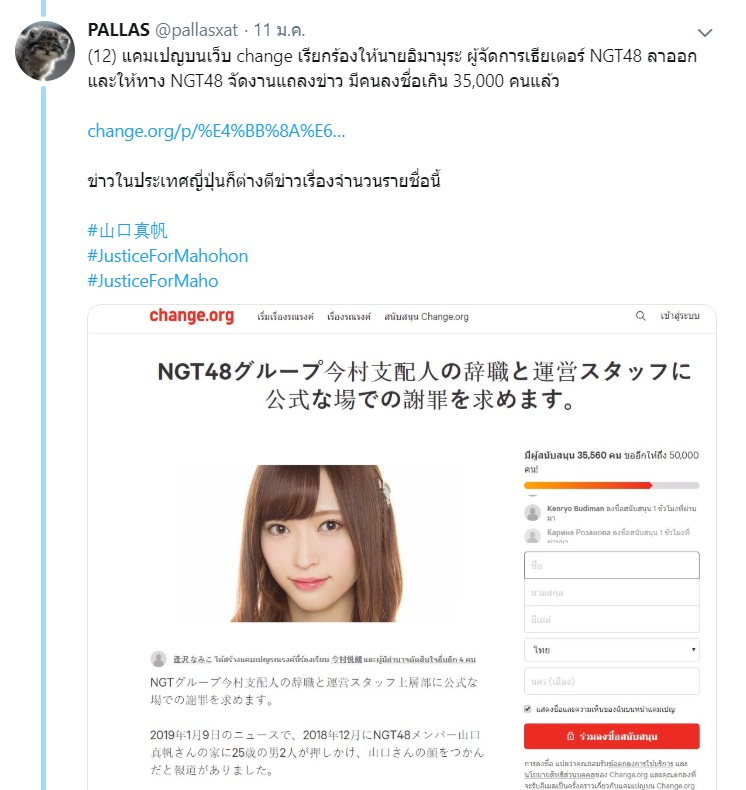Open PALLAS profile avatar picture
The height and width of the screenshot is (790, 746).
pyautogui.click(x=45, y=51)
